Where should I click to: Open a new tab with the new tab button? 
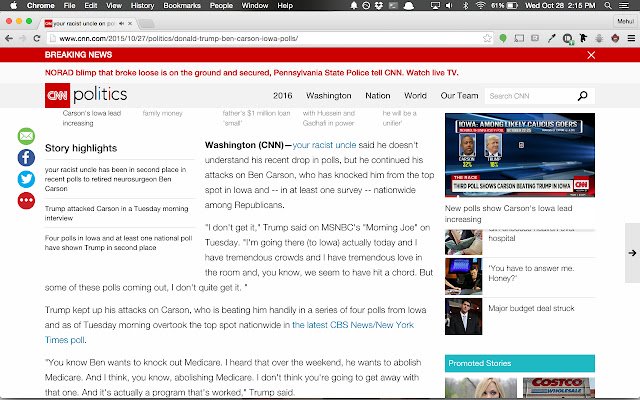[147, 24]
